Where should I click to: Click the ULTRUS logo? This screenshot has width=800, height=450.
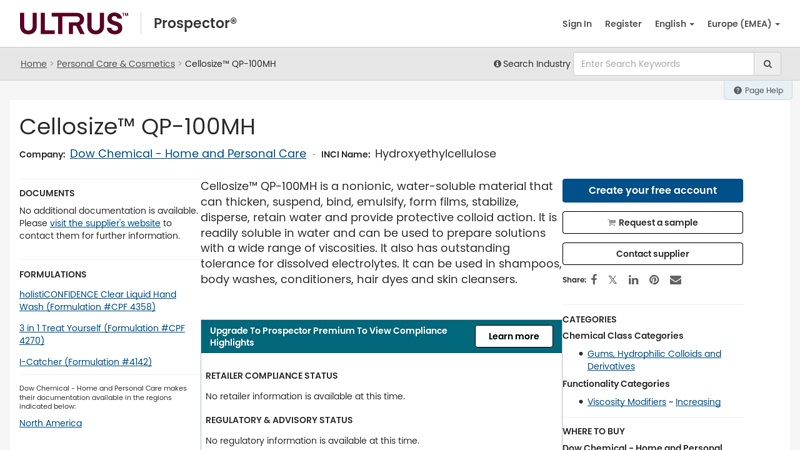point(74,23)
